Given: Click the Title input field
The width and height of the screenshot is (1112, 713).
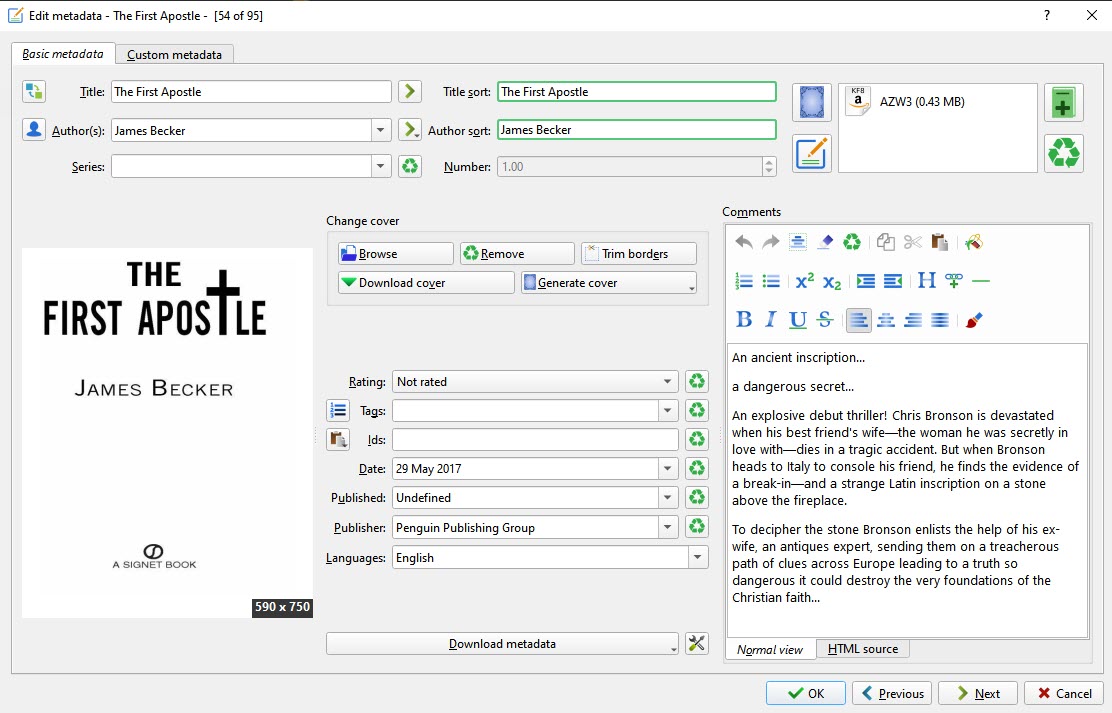Looking at the screenshot, I should pos(251,92).
